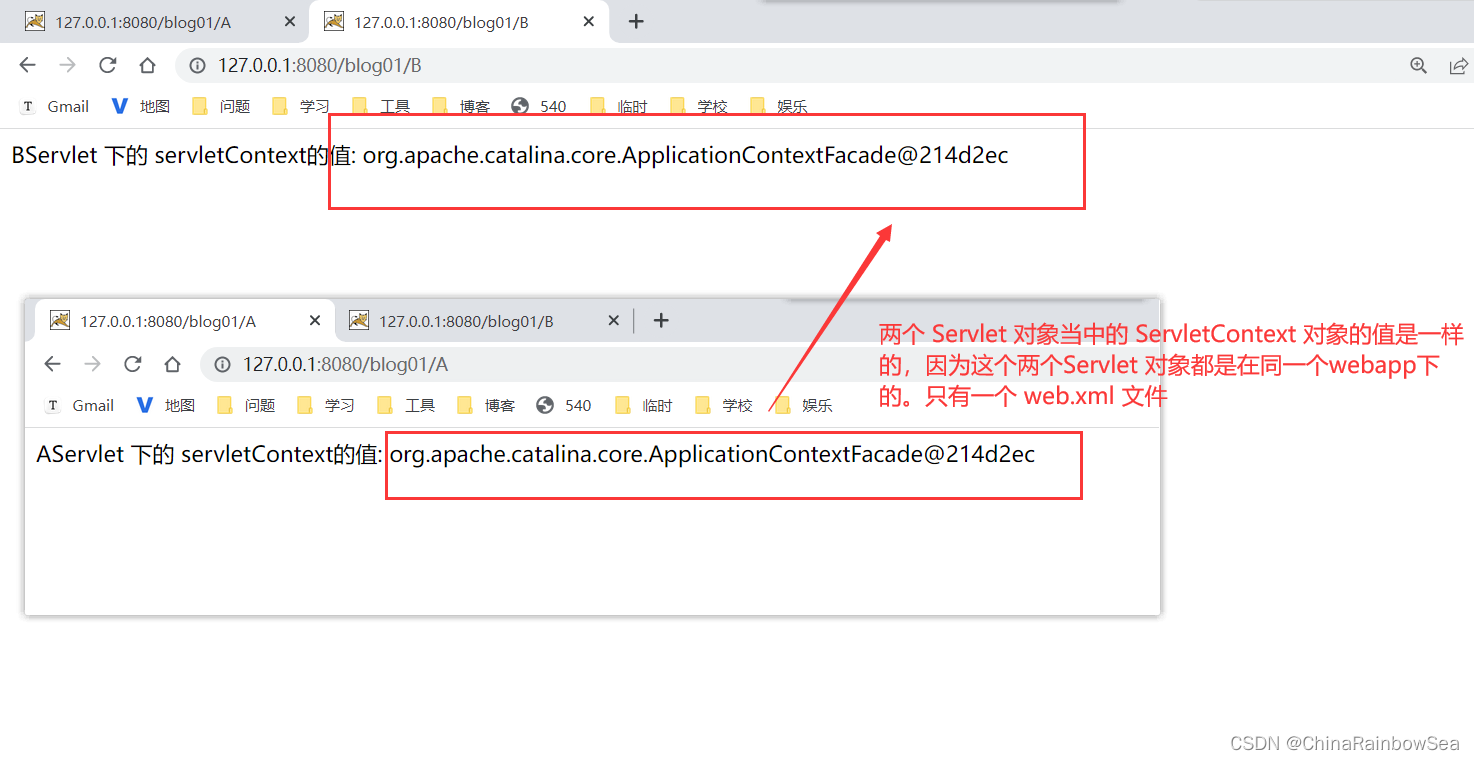Screen dimensions: 1474x760
Task: Open Gmail bookmark in top window
Action: [55, 106]
